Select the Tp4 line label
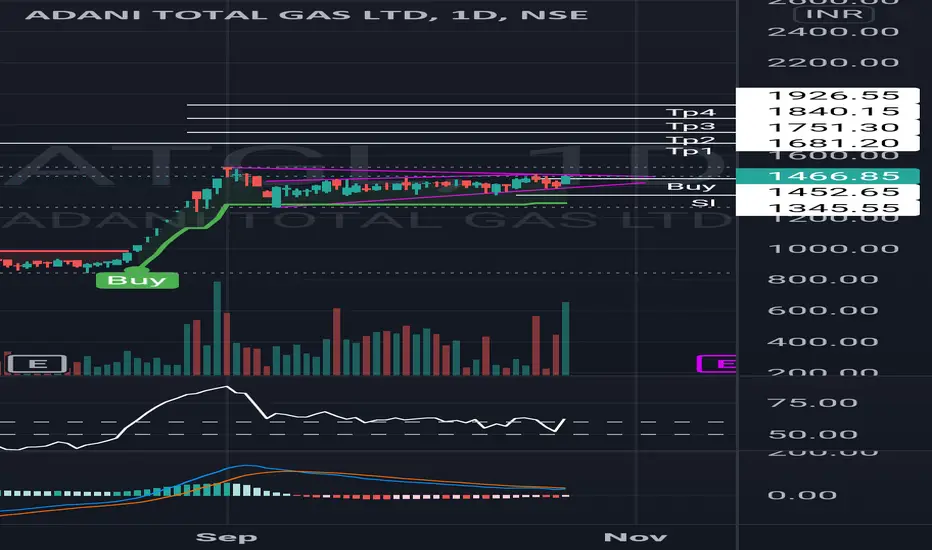This screenshot has width=932, height=550. (691, 112)
